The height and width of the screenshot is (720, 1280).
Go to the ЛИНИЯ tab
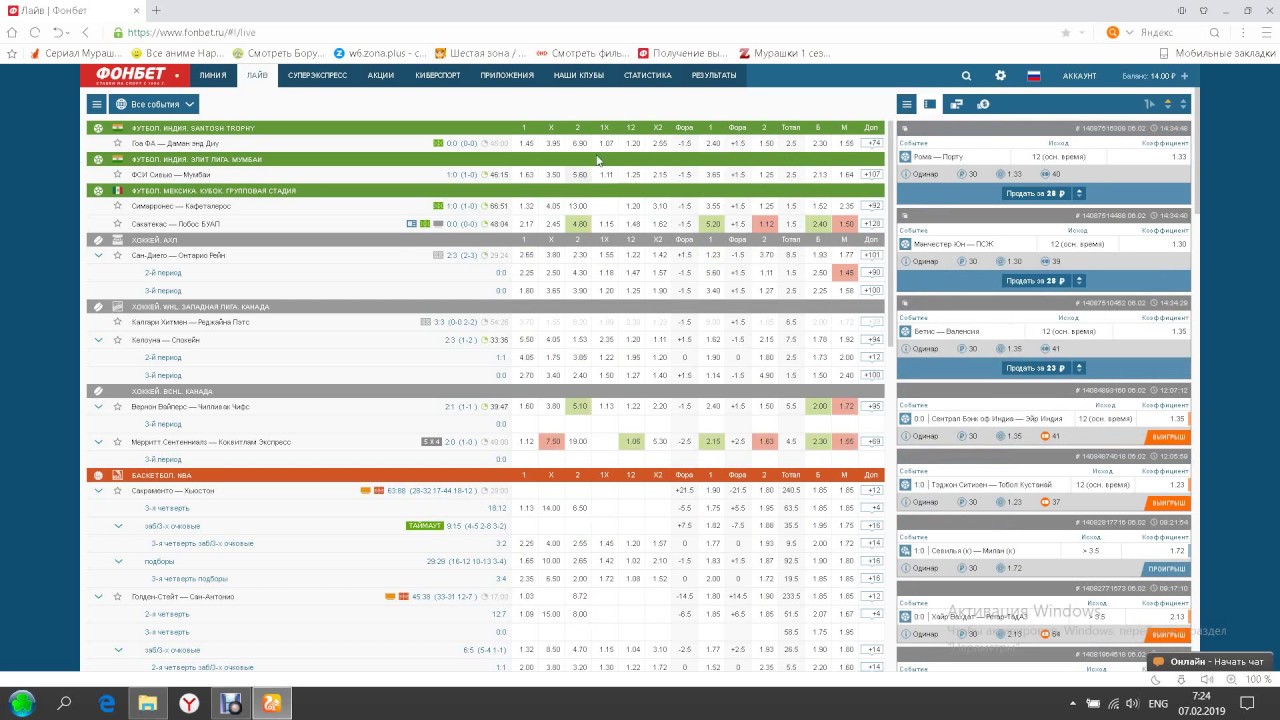[212, 75]
